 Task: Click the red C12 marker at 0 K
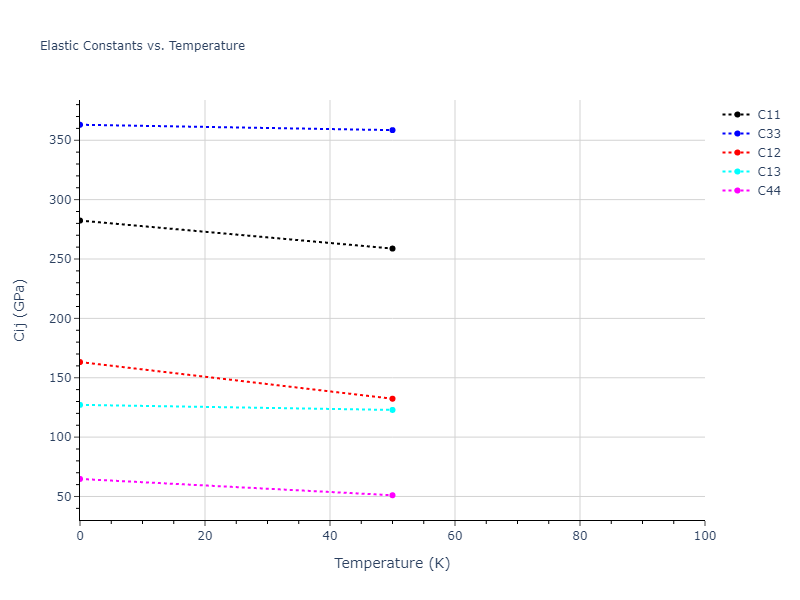[80, 362]
